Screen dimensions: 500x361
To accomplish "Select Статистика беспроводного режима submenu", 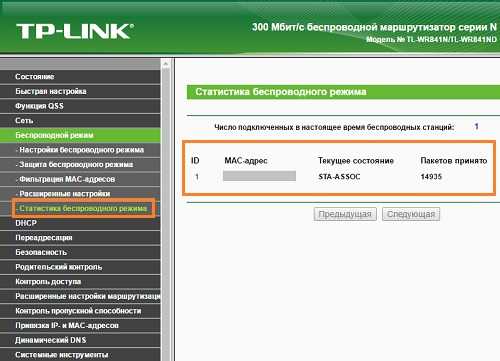I will (x=83, y=208).
